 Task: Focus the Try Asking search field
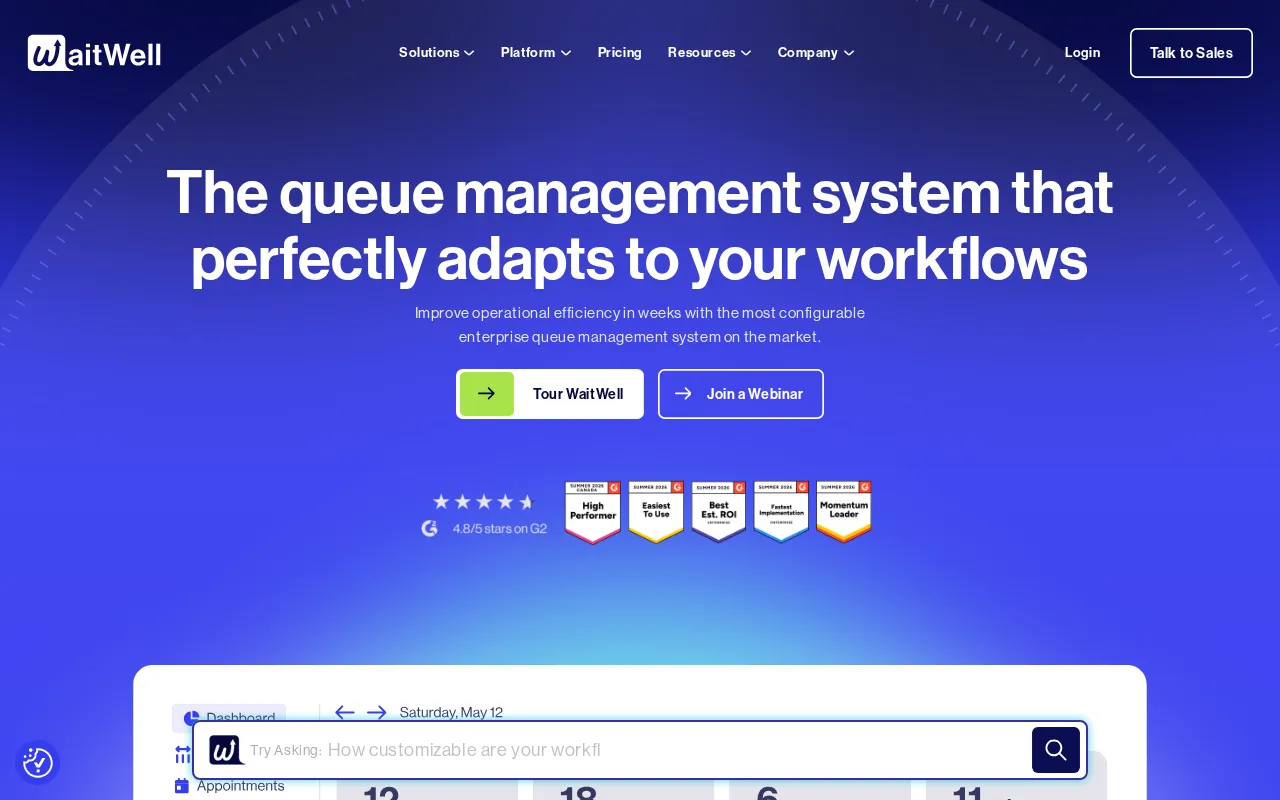coord(640,750)
